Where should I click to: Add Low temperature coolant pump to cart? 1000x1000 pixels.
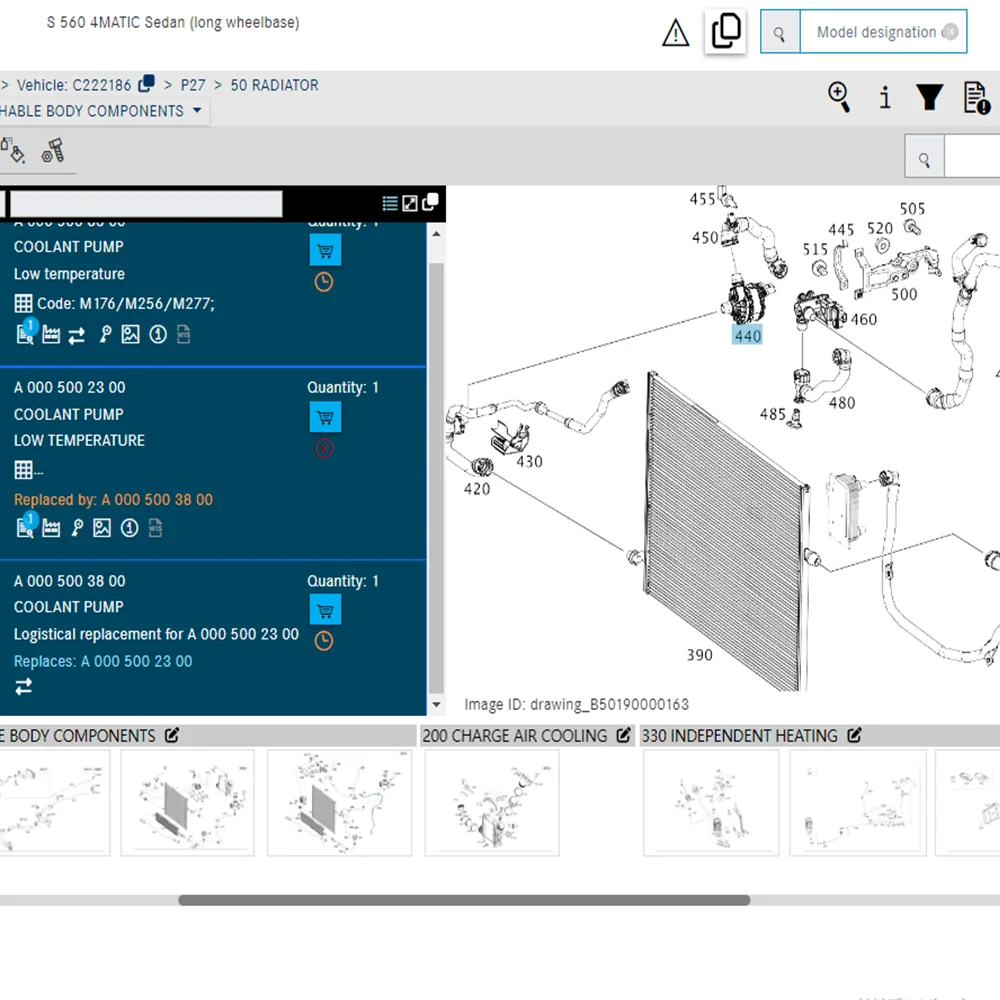(x=325, y=251)
